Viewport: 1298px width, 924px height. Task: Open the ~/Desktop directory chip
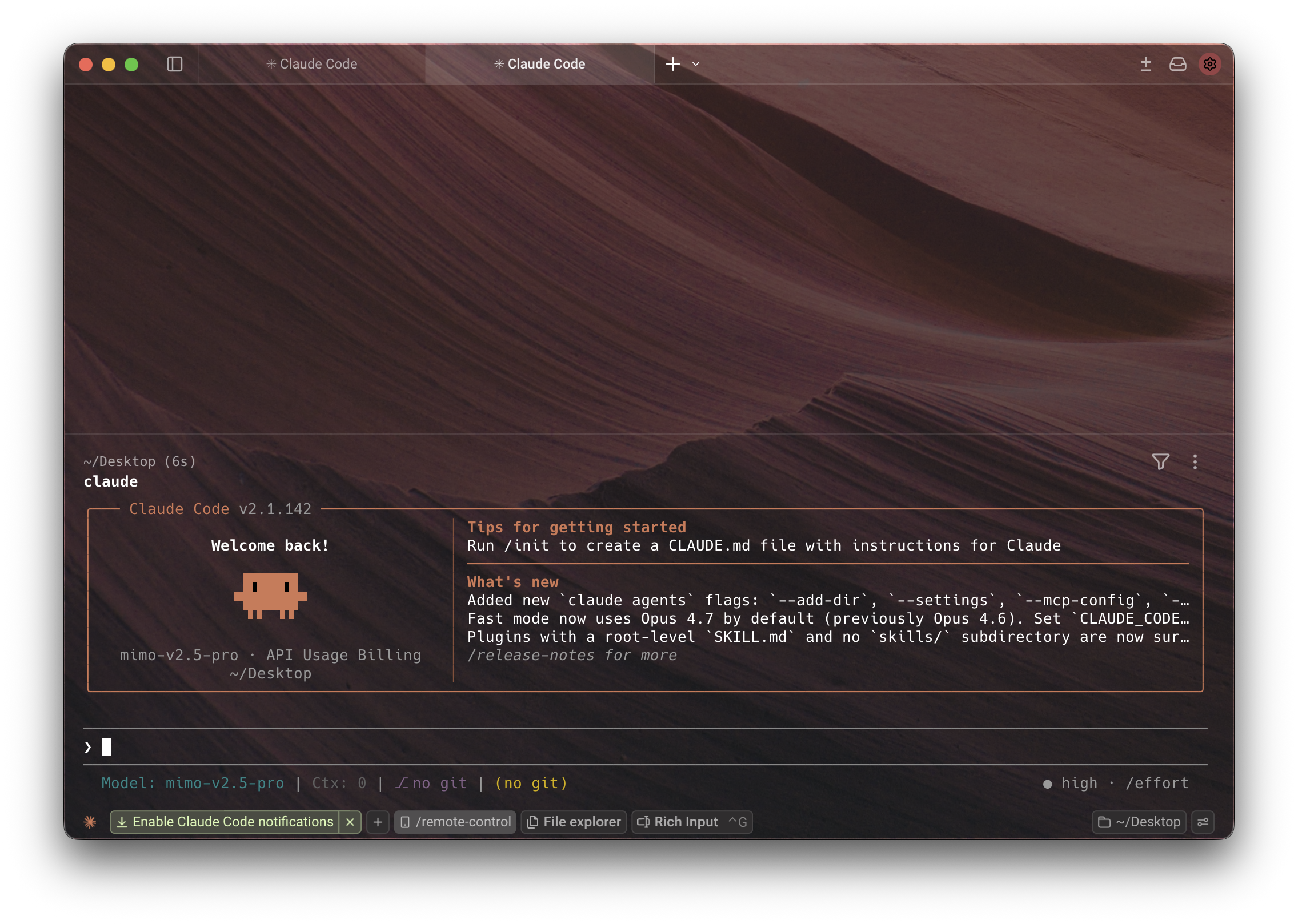tap(1139, 822)
